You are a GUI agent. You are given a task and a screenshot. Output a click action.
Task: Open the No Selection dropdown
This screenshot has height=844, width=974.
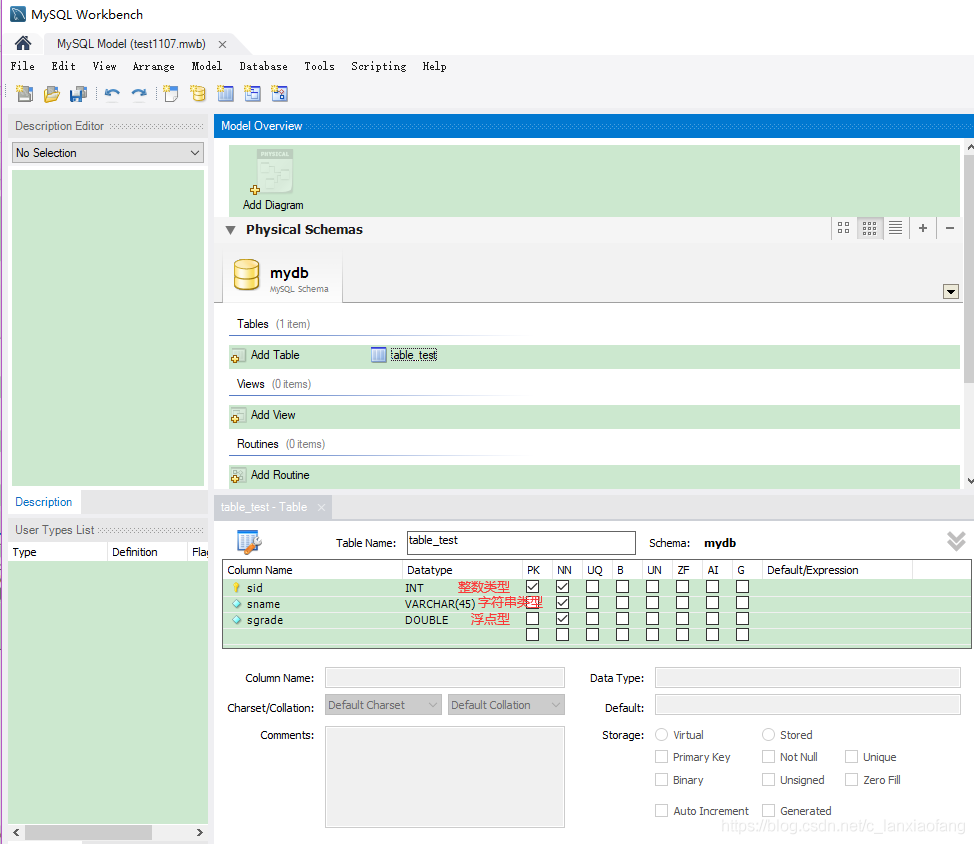coord(108,153)
